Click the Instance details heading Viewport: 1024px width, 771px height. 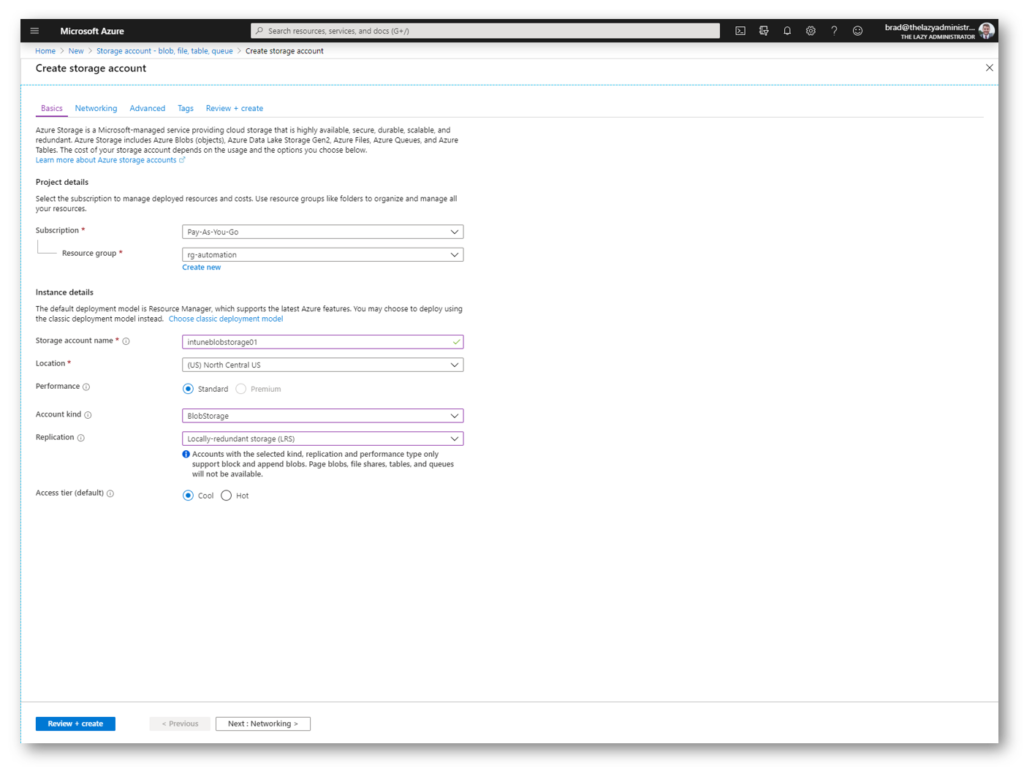(65, 292)
